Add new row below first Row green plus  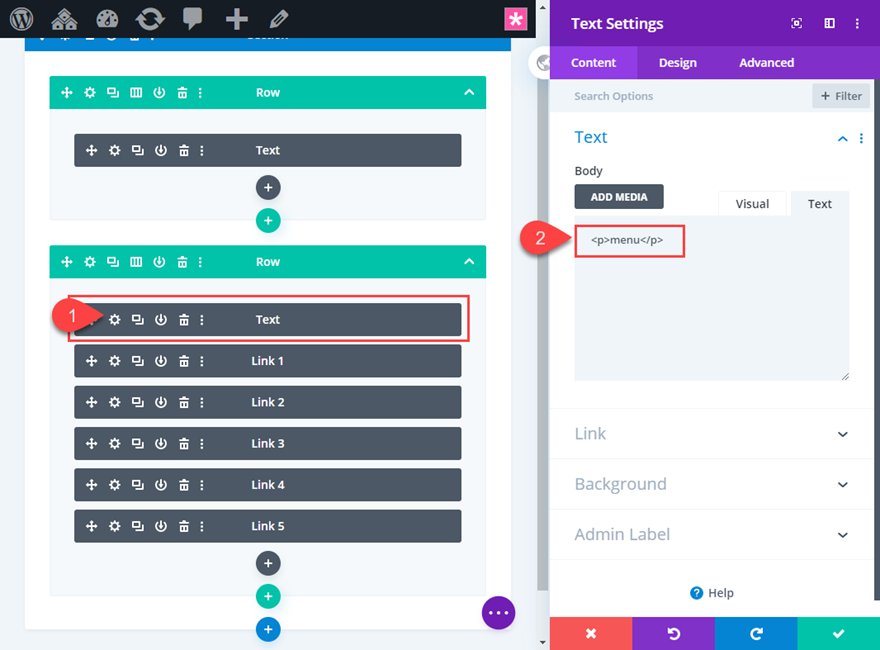(x=268, y=221)
